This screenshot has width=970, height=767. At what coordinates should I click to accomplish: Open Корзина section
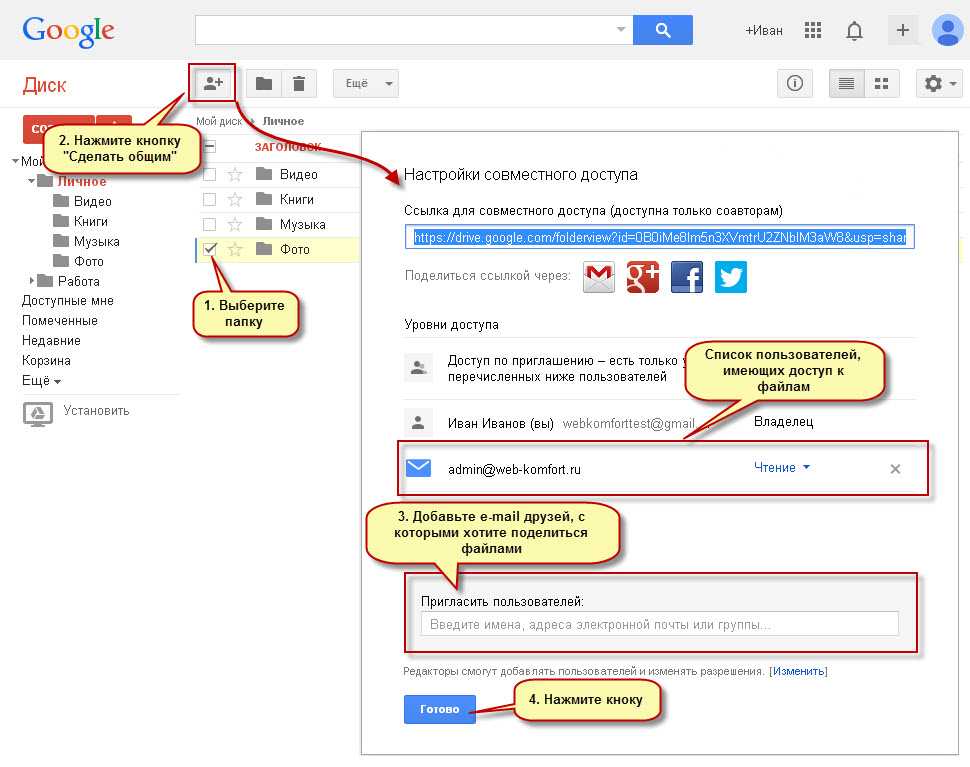46,360
